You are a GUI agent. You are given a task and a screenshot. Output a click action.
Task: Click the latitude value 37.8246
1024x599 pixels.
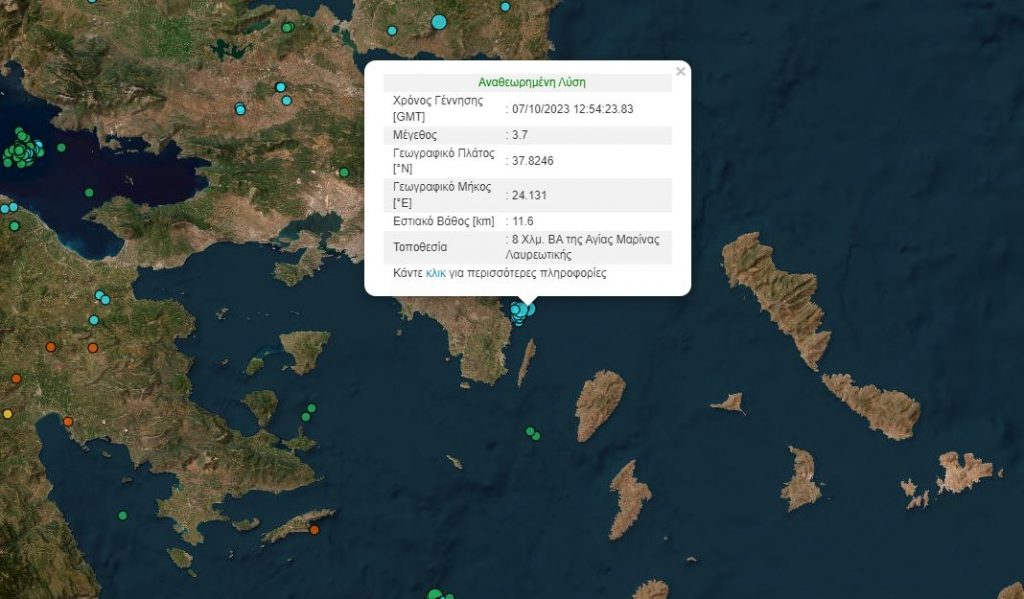[x=531, y=160]
